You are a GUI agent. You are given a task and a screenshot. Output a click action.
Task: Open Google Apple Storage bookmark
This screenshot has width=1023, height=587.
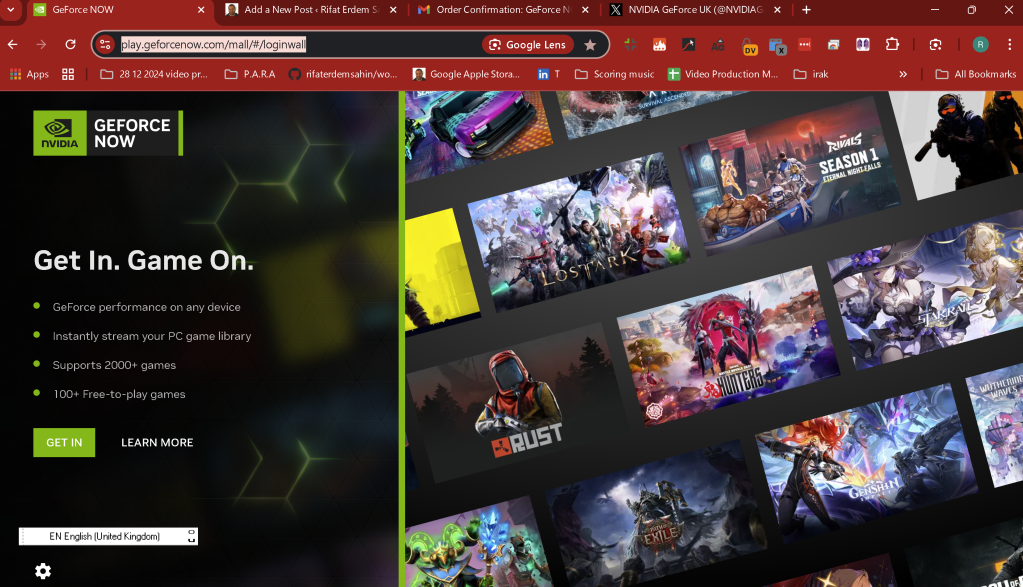coord(466,74)
